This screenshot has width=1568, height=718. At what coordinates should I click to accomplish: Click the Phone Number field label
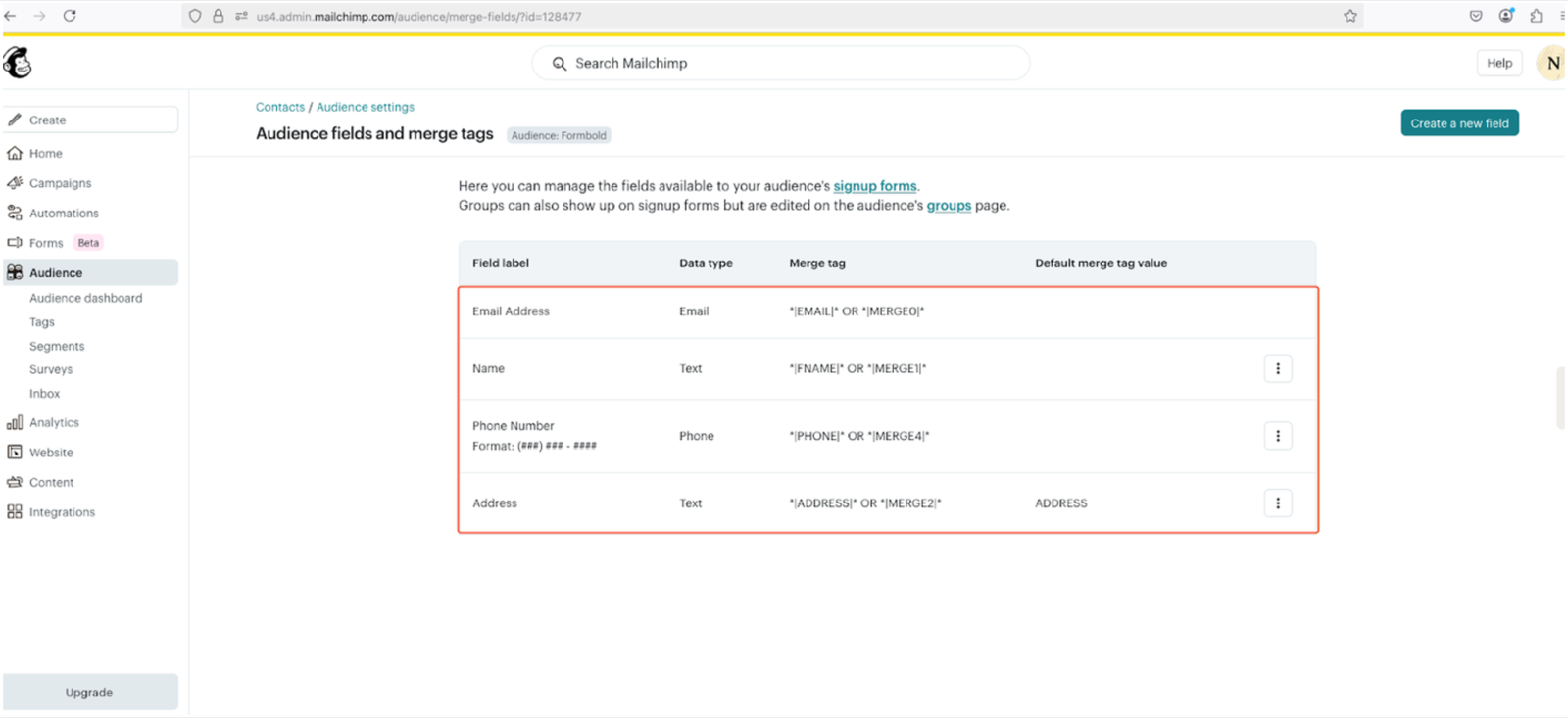(513, 426)
